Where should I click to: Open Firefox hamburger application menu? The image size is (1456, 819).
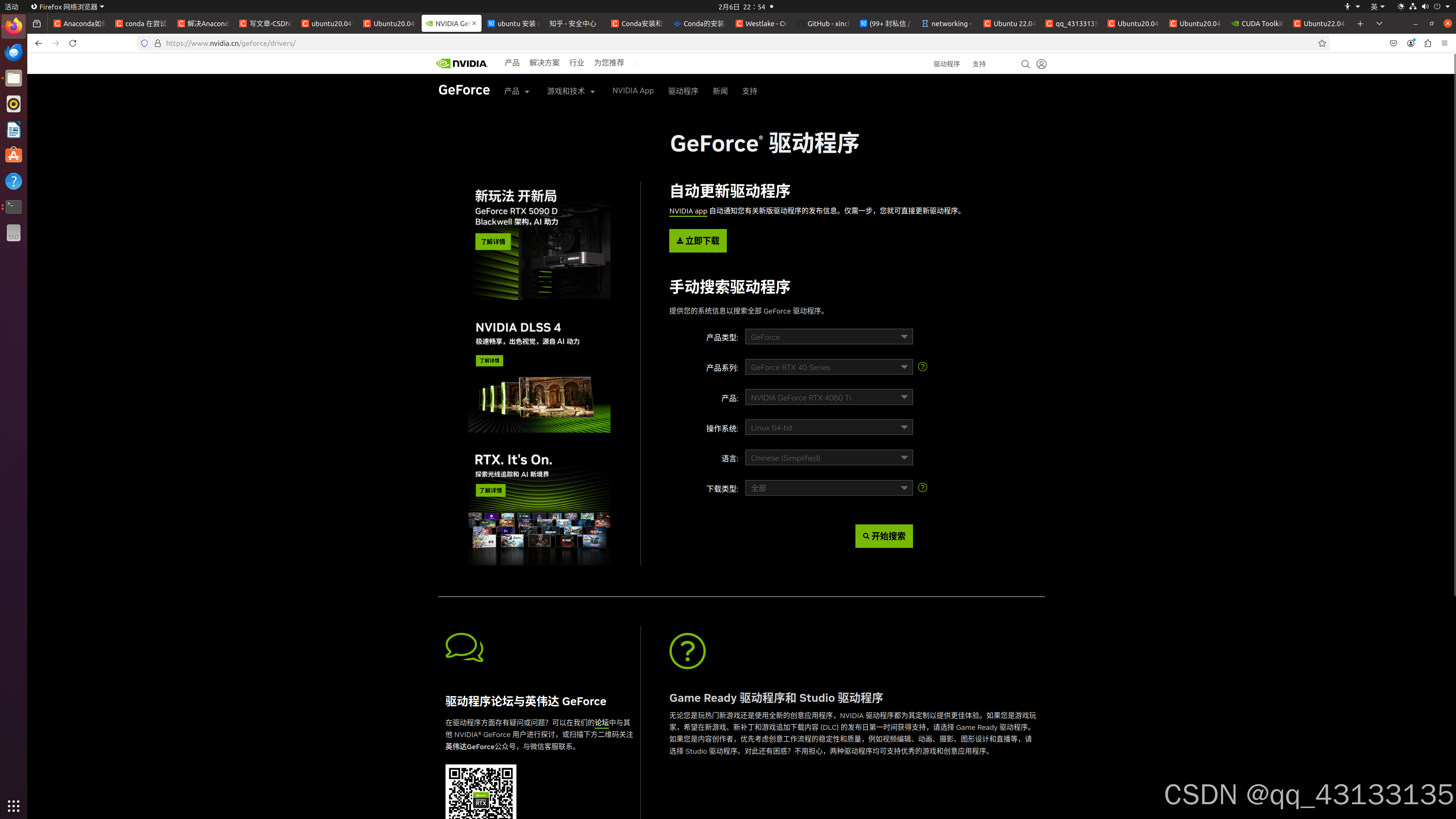tap(1445, 43)
